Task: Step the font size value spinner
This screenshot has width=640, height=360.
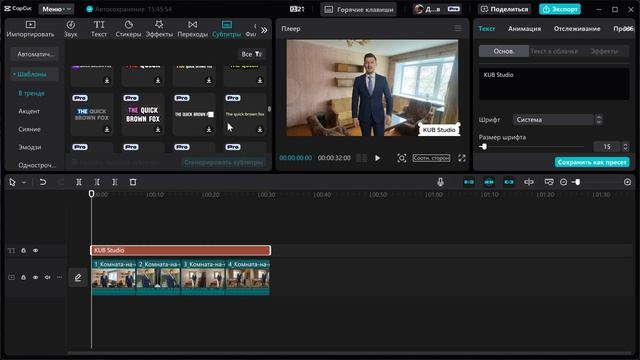Action: click(625, 147)
